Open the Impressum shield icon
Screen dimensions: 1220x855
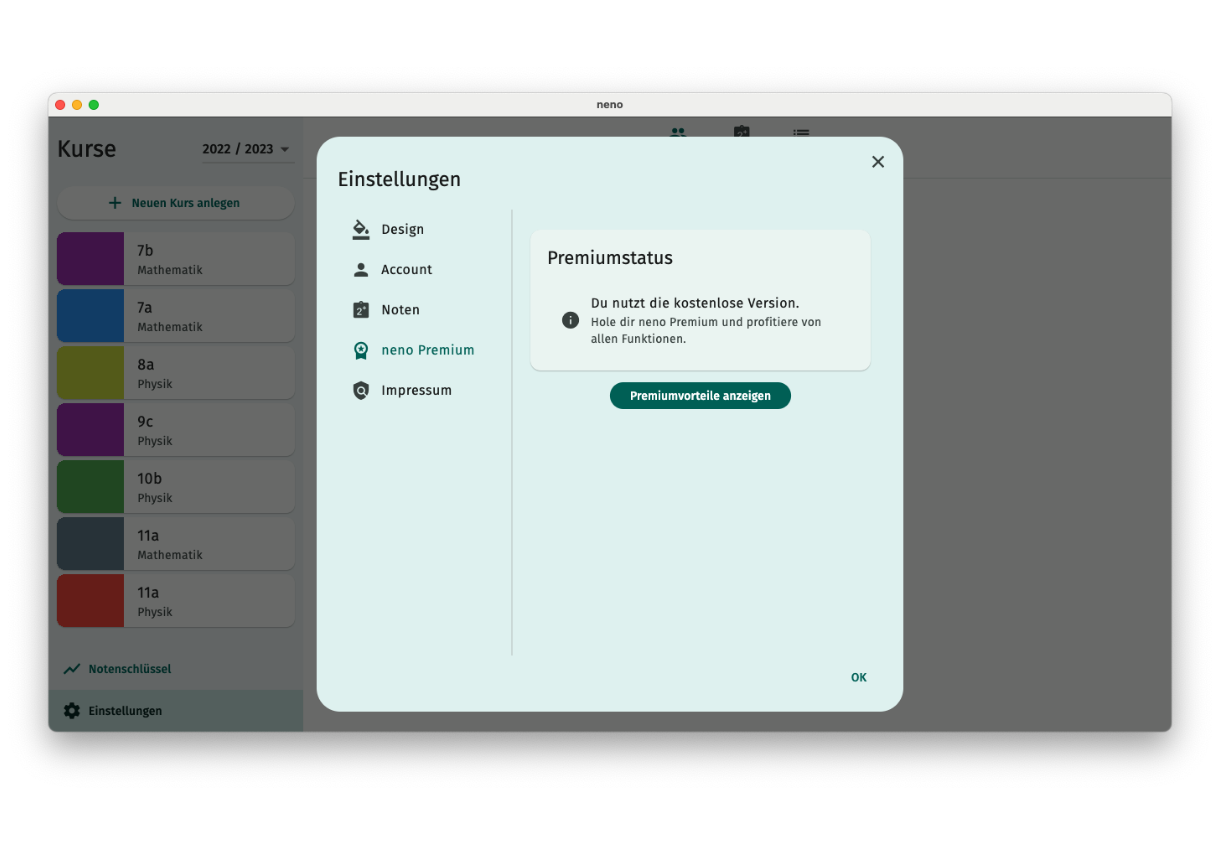coord(361,390)
